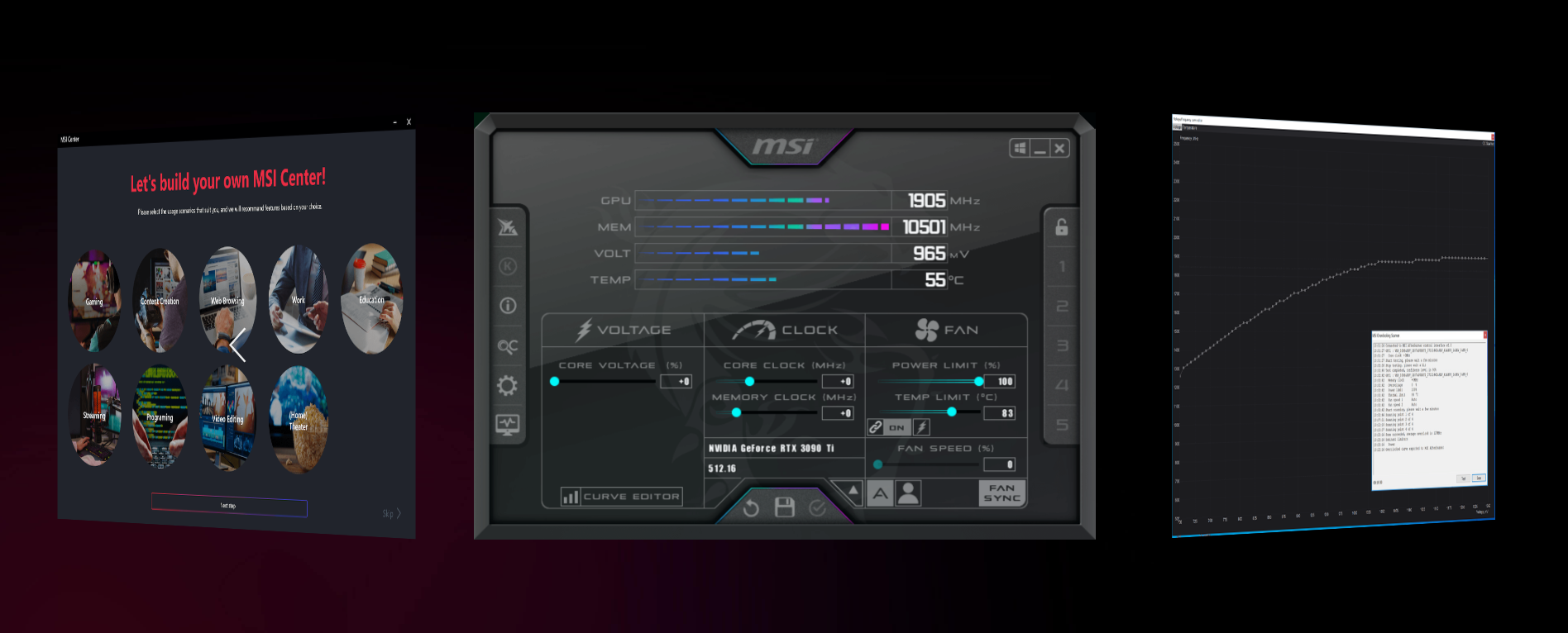1568x633 pixels.
Task: Click Test button in OC Scanner dialog
Action: tap(1464, 478)
